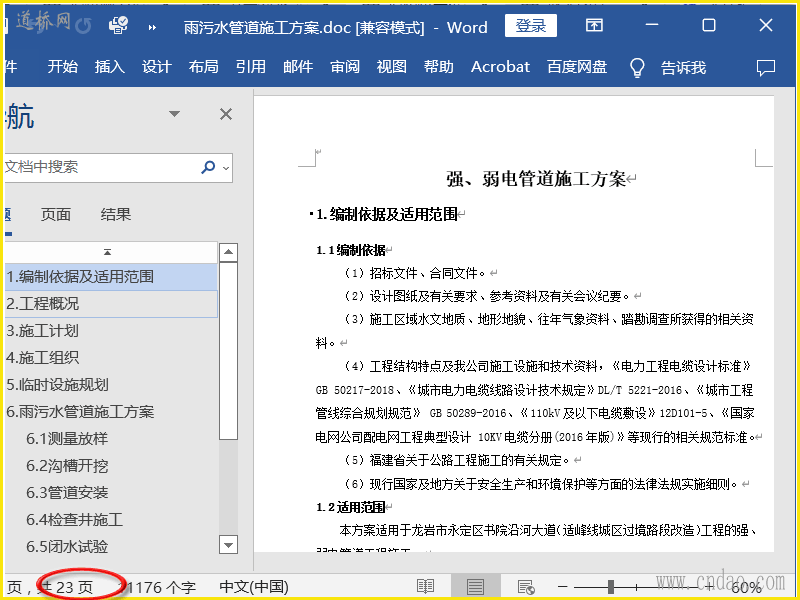Open the 视图 ribbon tab
Image resolution: width=800 pixels, height=600 pixels.
[392, 67]
